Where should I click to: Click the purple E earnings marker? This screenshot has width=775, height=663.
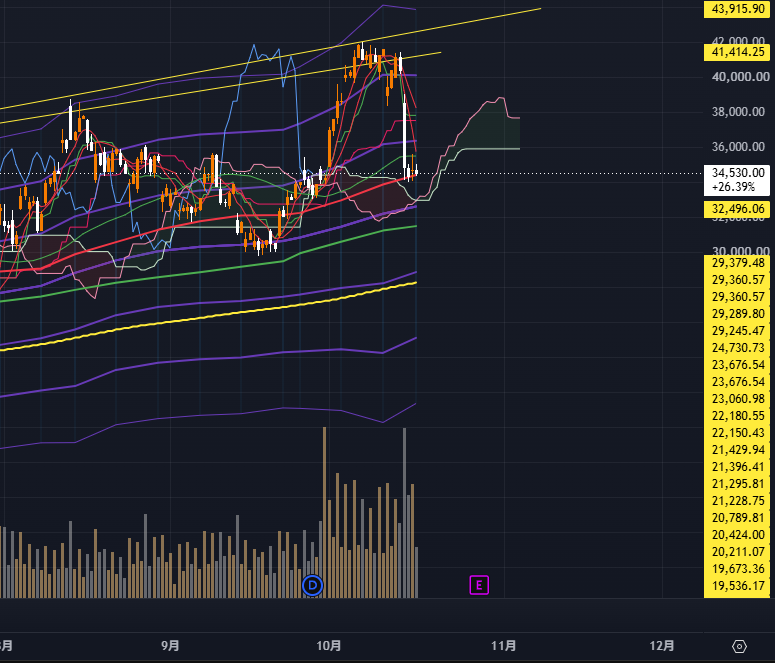[479, 585]
